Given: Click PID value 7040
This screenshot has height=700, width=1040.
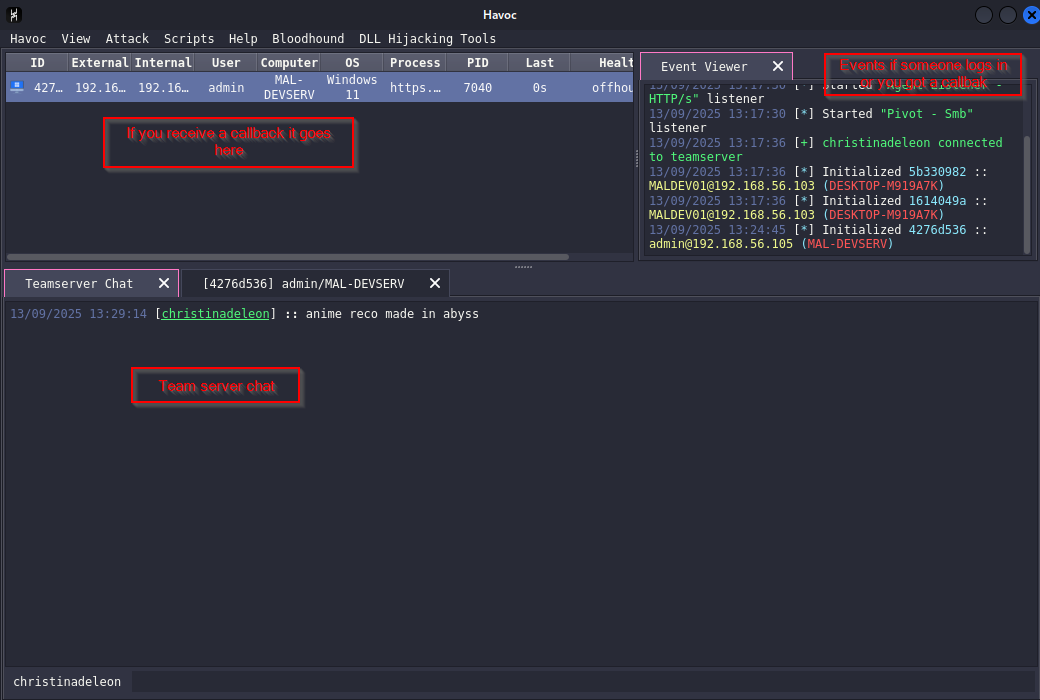Looking at the screenshot, I should [x=478, y=87].
